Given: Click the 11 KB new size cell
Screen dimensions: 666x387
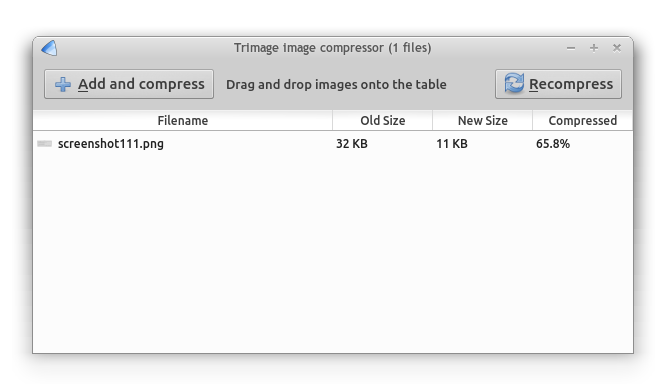Looking at the screenshot, I should [452, 144].
